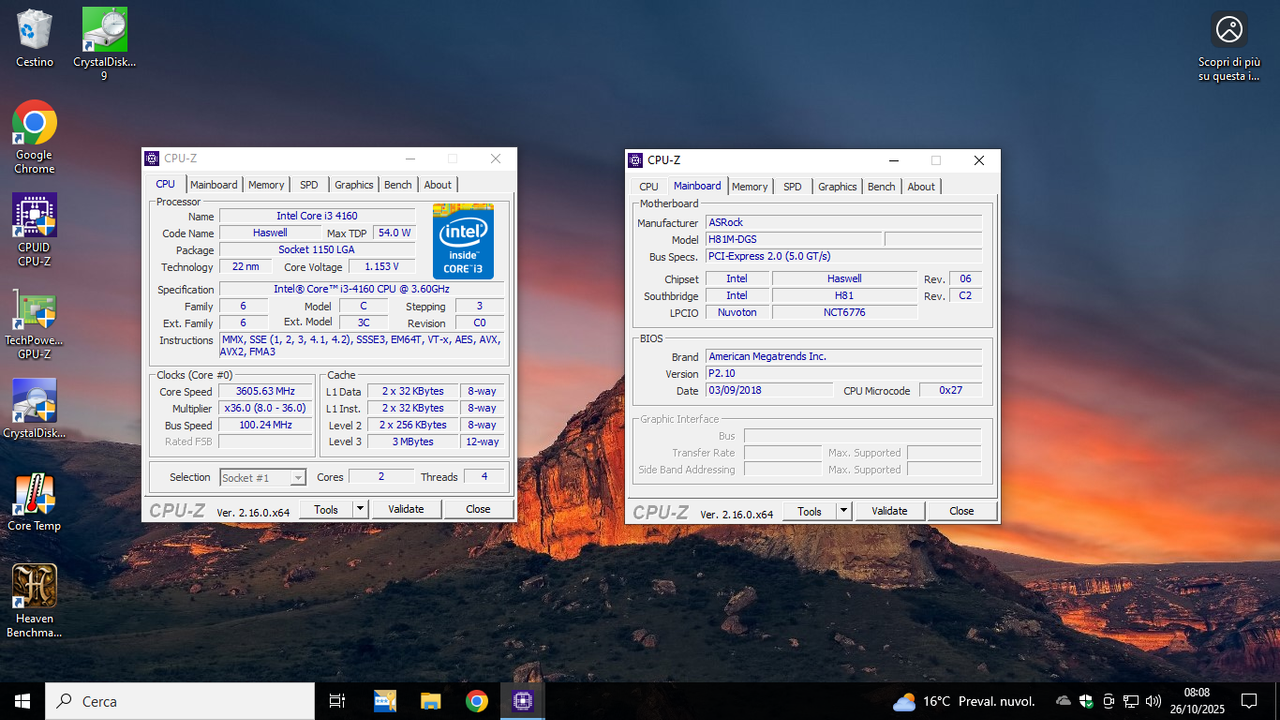
Task: Click Close button in left CPU-Z window
Action: click(x=478, y=509)
